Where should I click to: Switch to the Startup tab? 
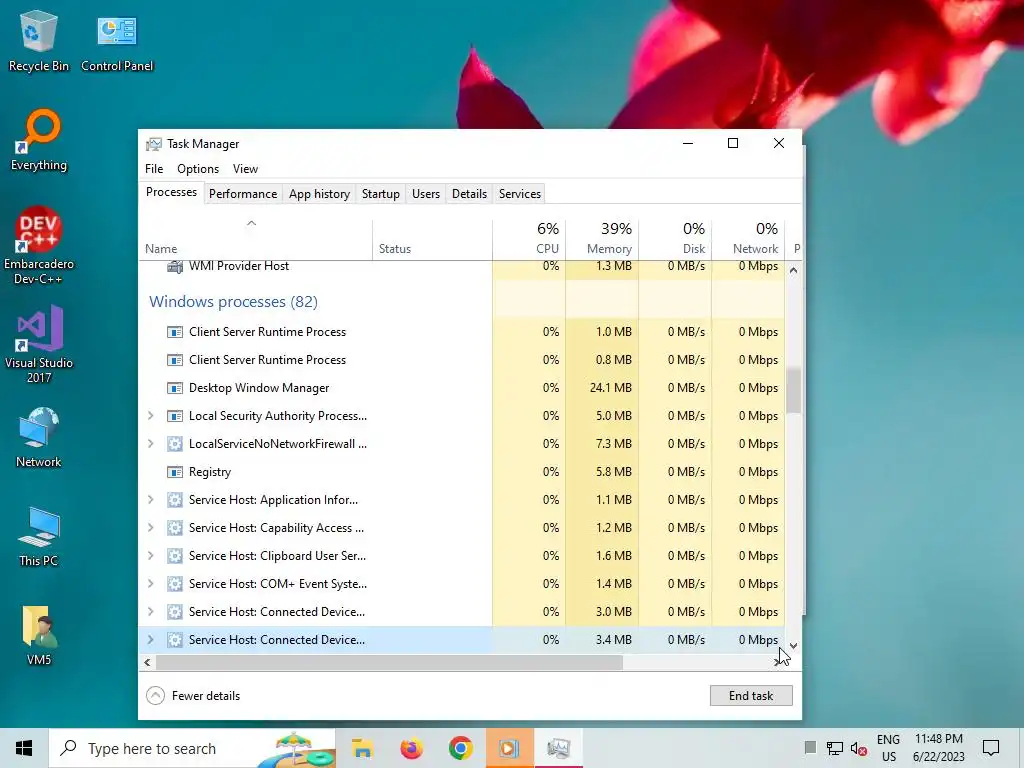click(381, 194)
